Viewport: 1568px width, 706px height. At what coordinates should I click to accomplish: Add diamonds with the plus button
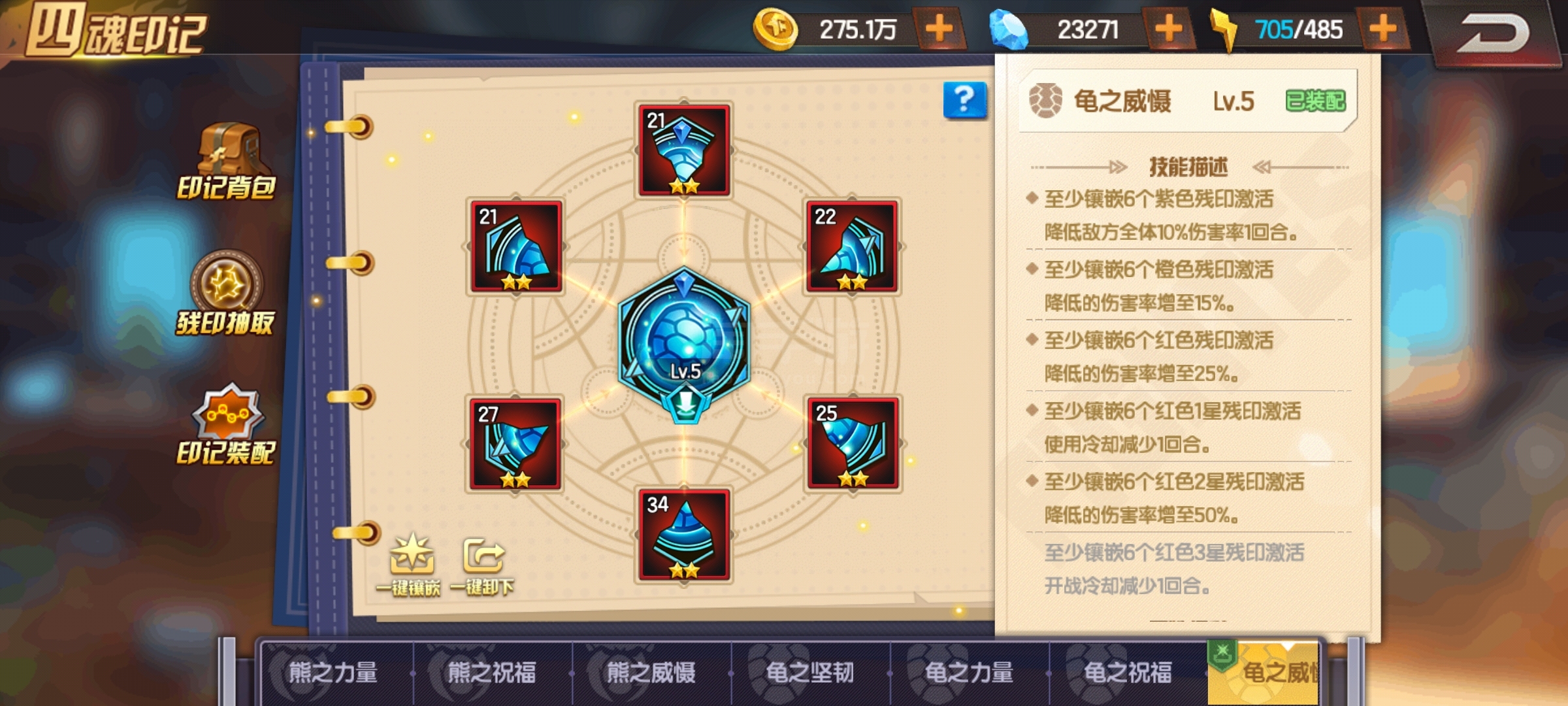click(1168, 29)
